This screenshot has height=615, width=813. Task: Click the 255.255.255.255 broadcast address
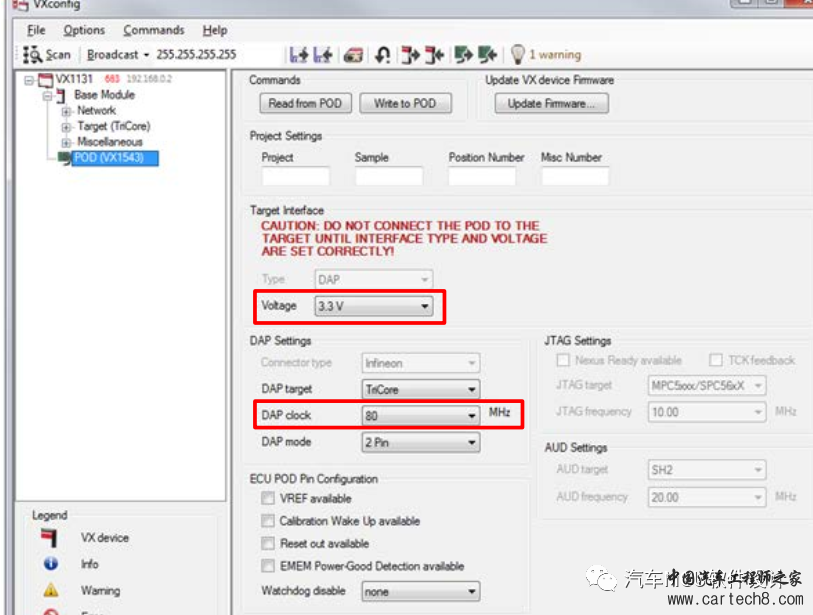[196, 54]
